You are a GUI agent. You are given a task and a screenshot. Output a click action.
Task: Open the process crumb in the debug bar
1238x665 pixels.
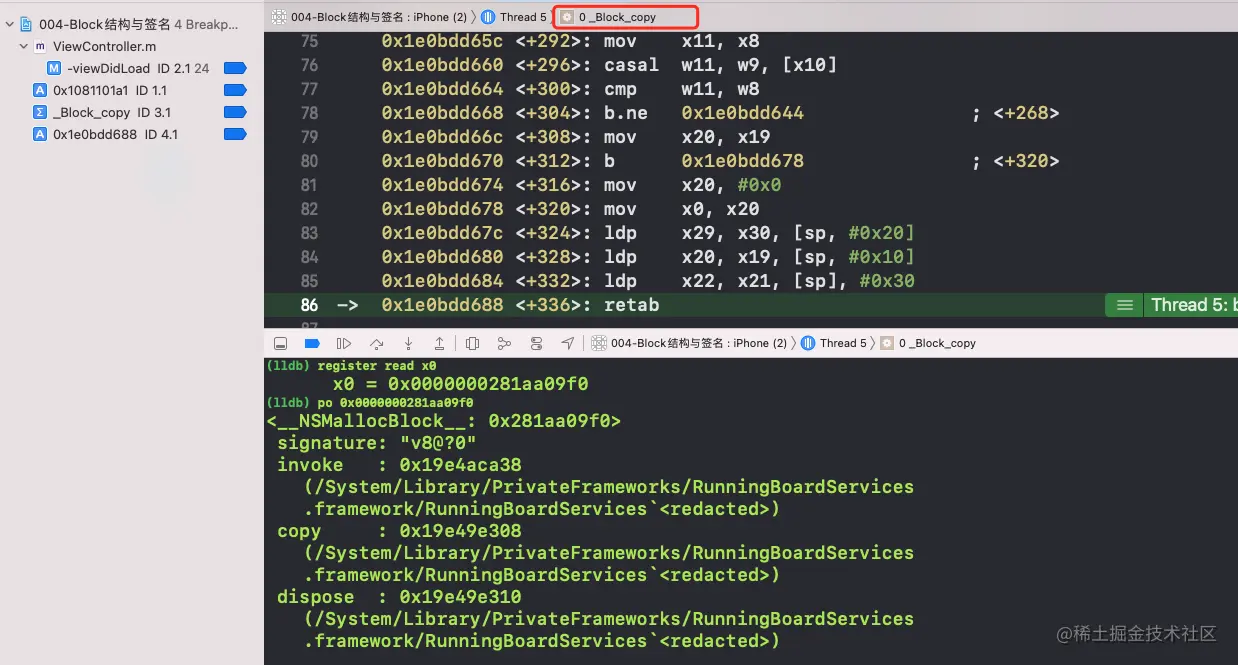tap(689, 343)
